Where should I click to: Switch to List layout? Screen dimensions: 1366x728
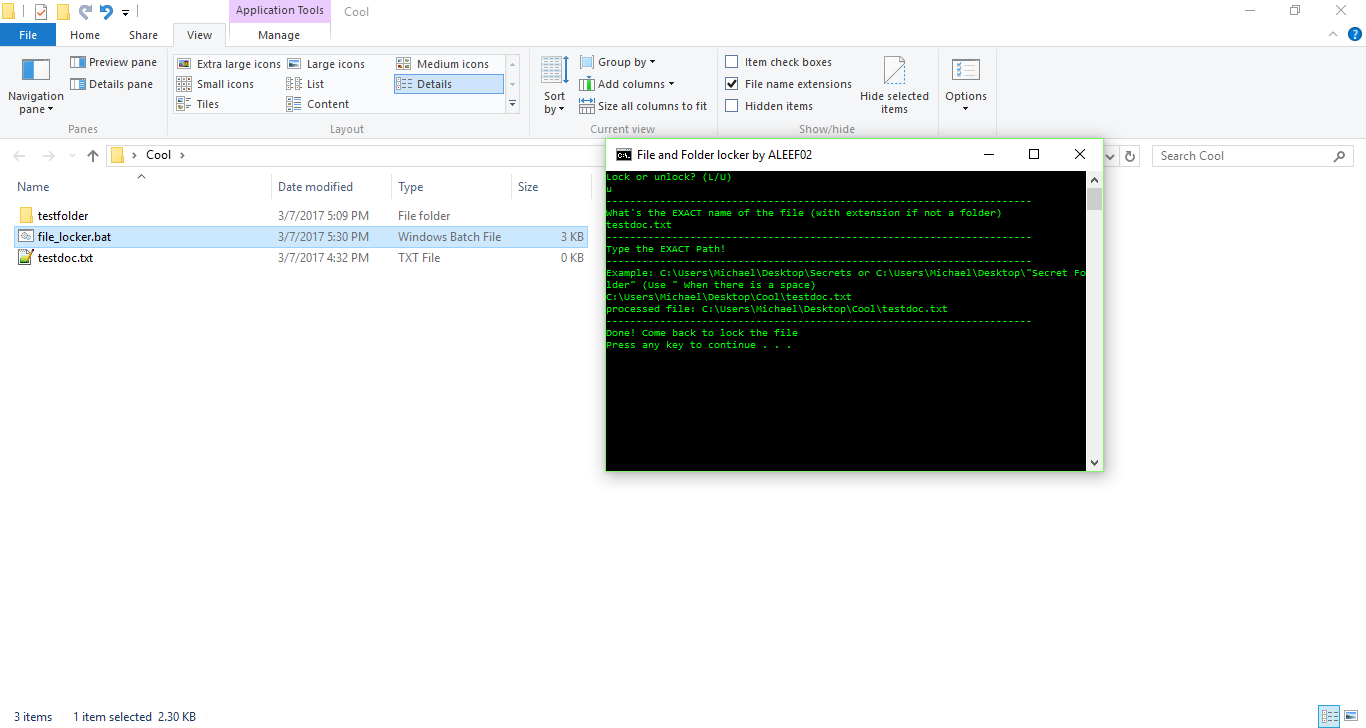pos(306,84)
